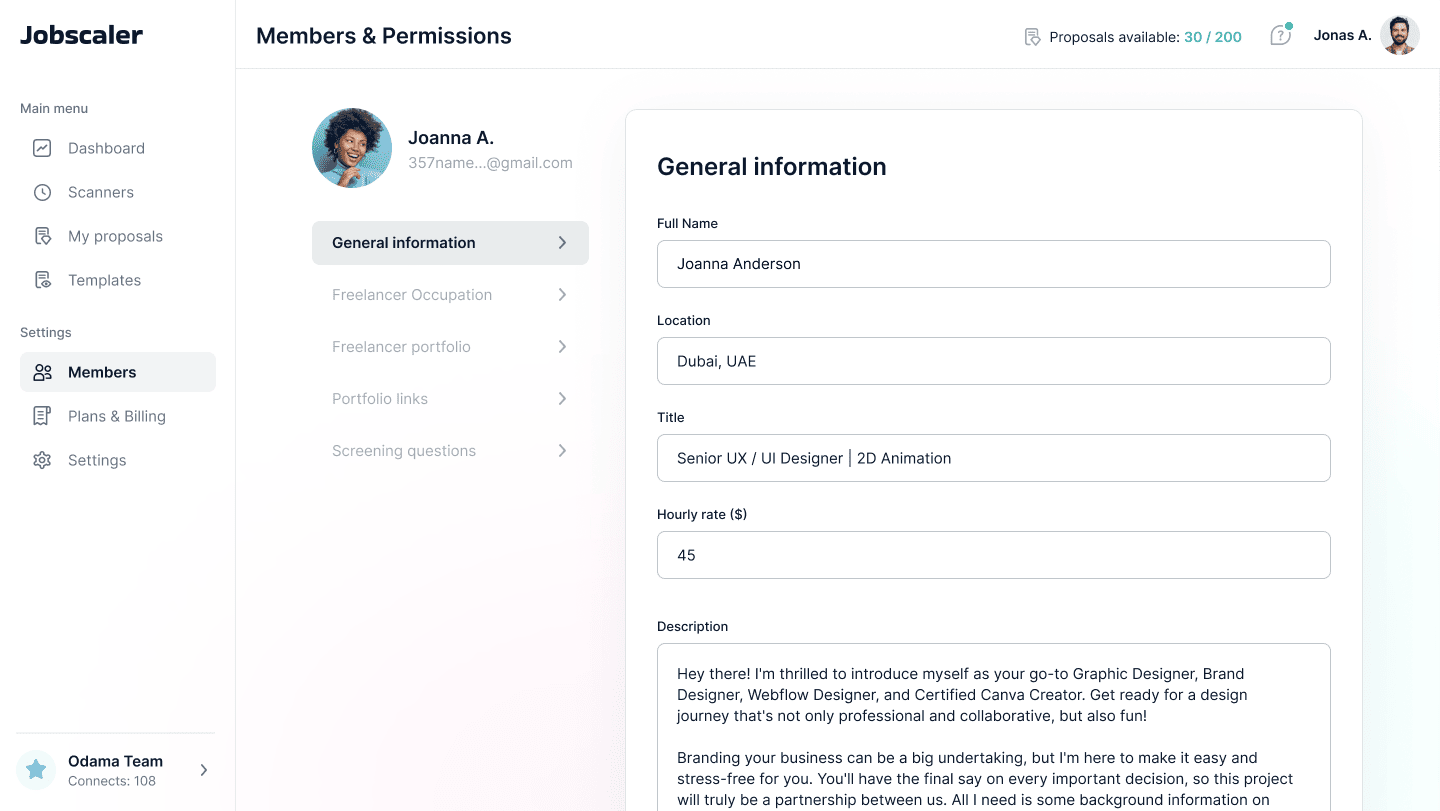Click the Joanna A. name heading
This screenshot has width=1440, height=811.
pos(451,138)
